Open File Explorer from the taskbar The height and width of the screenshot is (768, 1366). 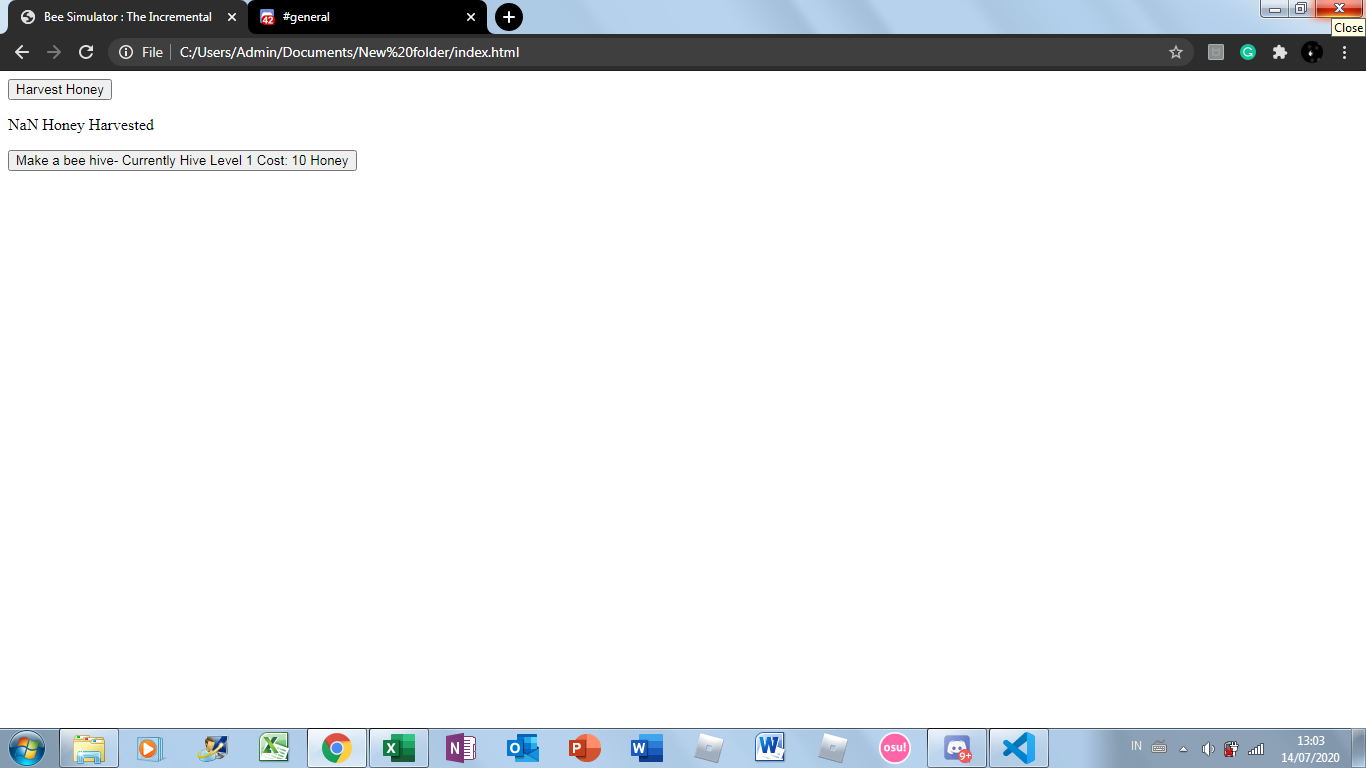coord(89,748)
